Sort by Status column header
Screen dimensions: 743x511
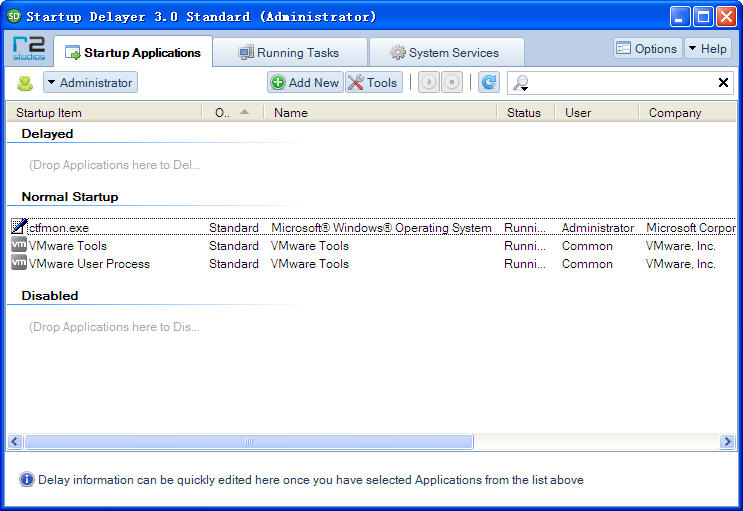526,113
